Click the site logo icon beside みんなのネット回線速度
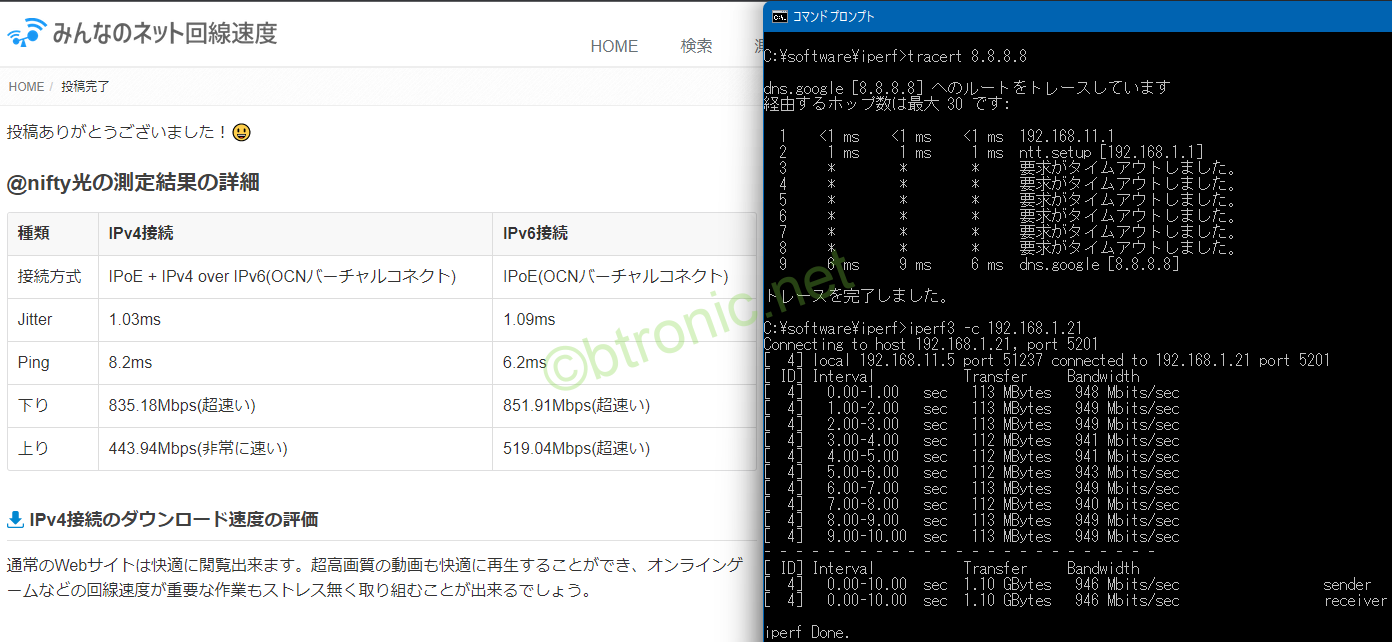1392x642 pixels. (27, 32)
